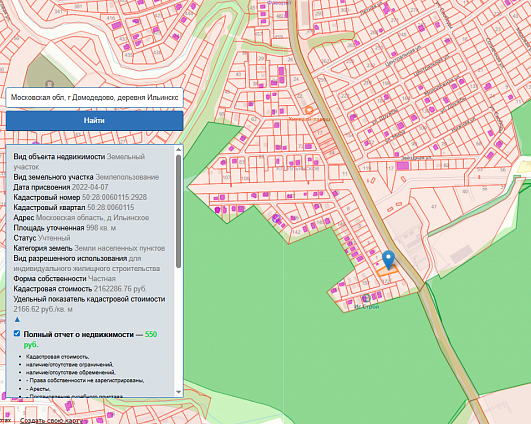The height and width of the screenshot is (424, 531).
Task: Click the address search input field
Action: (x=94, y=98)
